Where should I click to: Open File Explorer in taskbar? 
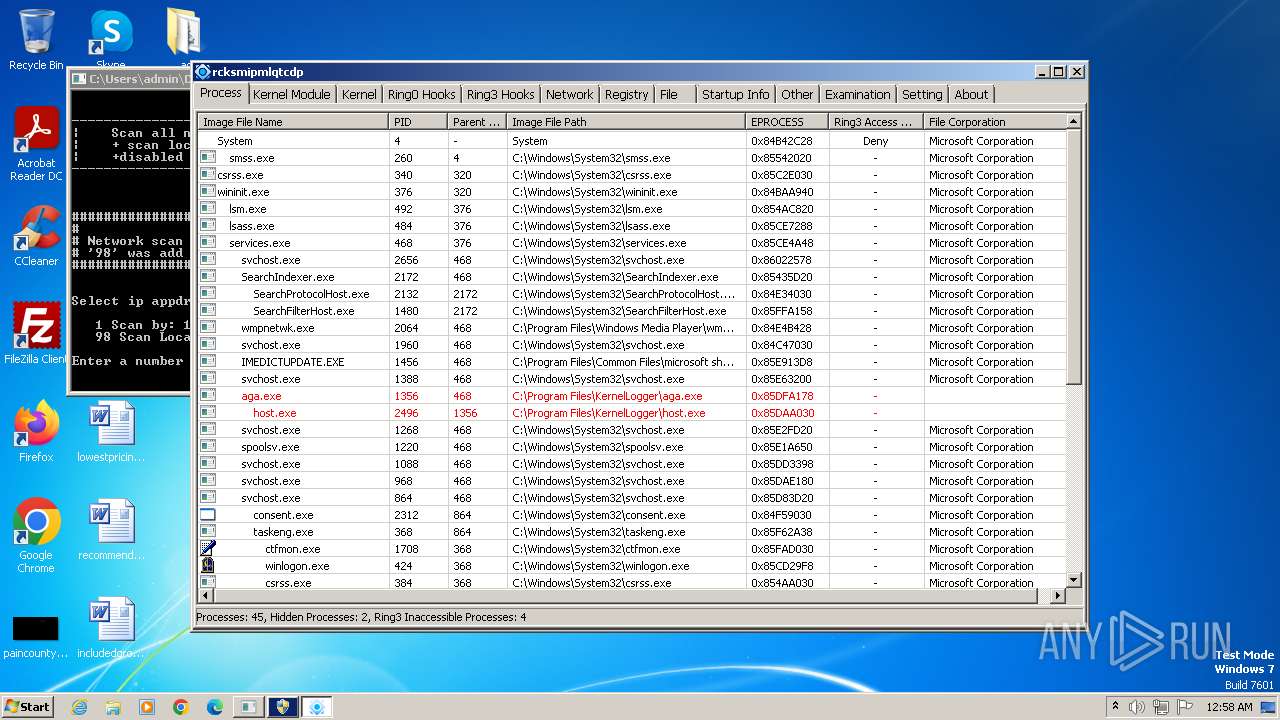coord(113,707)
